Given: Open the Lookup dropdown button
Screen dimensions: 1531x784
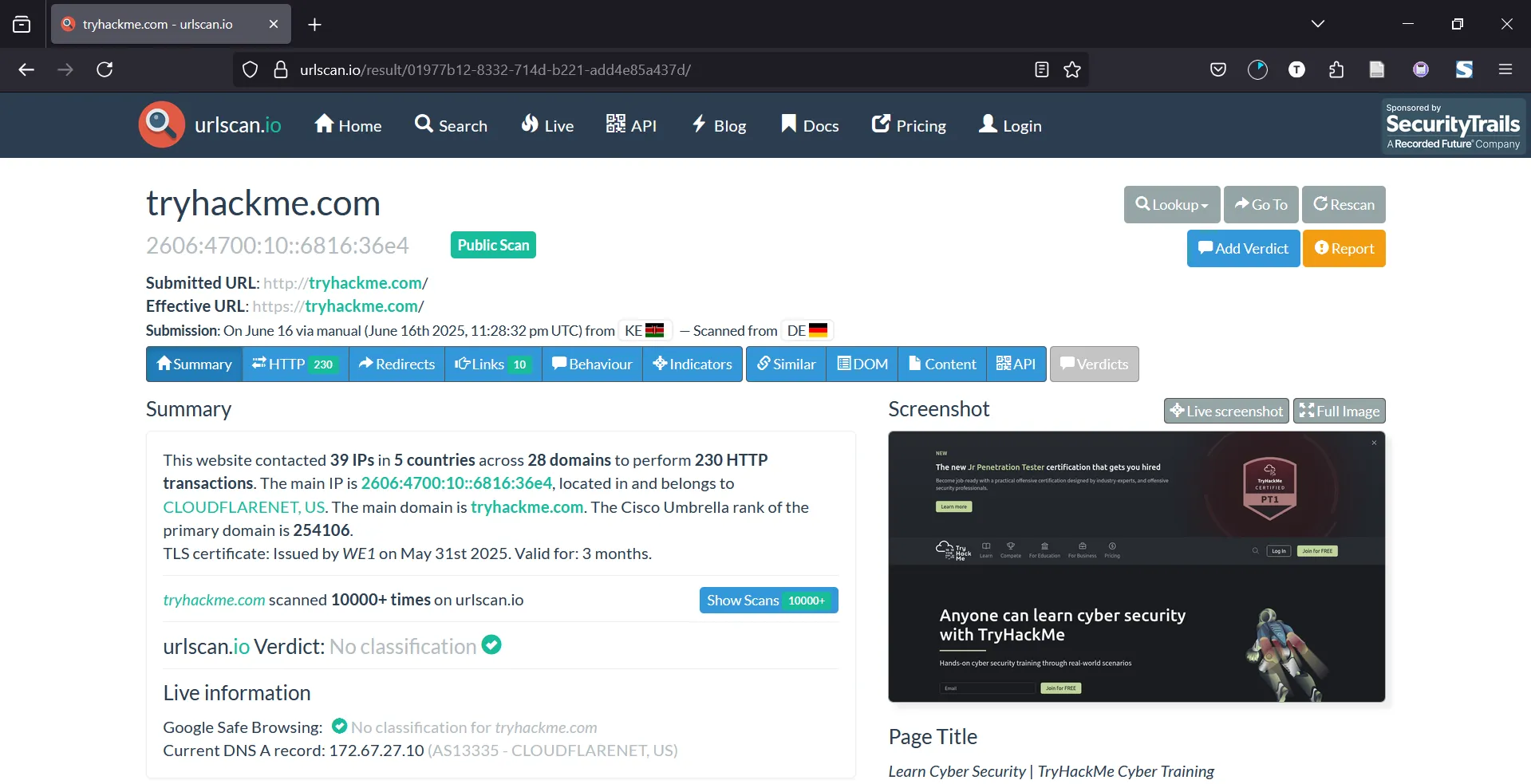Looking at the screenshot, I should point(1171,204).
